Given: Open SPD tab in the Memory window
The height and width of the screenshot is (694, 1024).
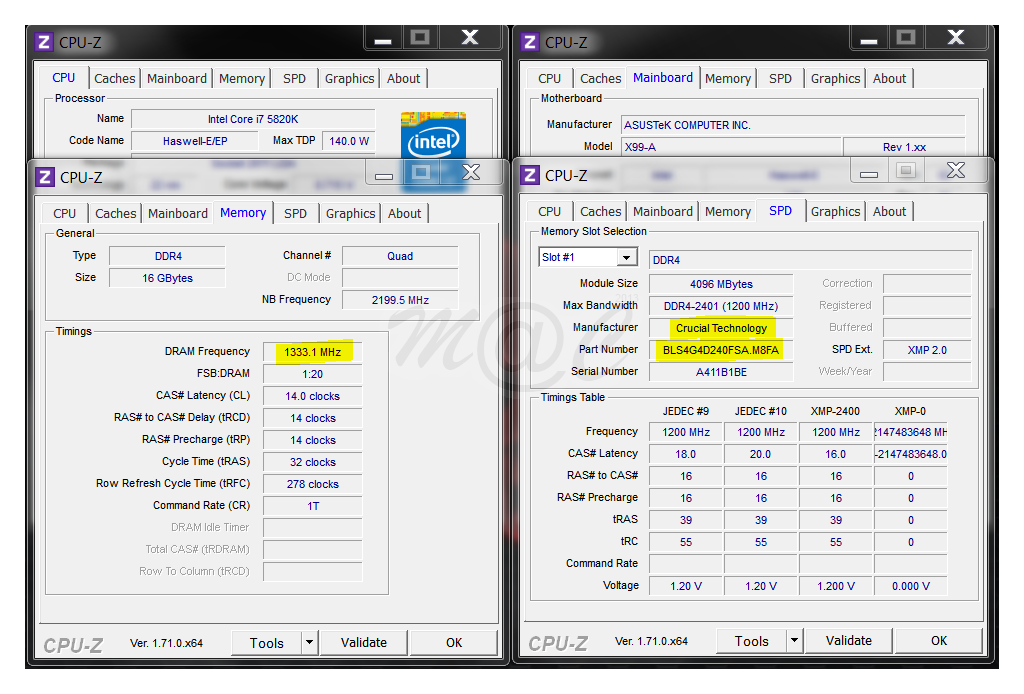Looking at the screenshot, I should point(295,213).
